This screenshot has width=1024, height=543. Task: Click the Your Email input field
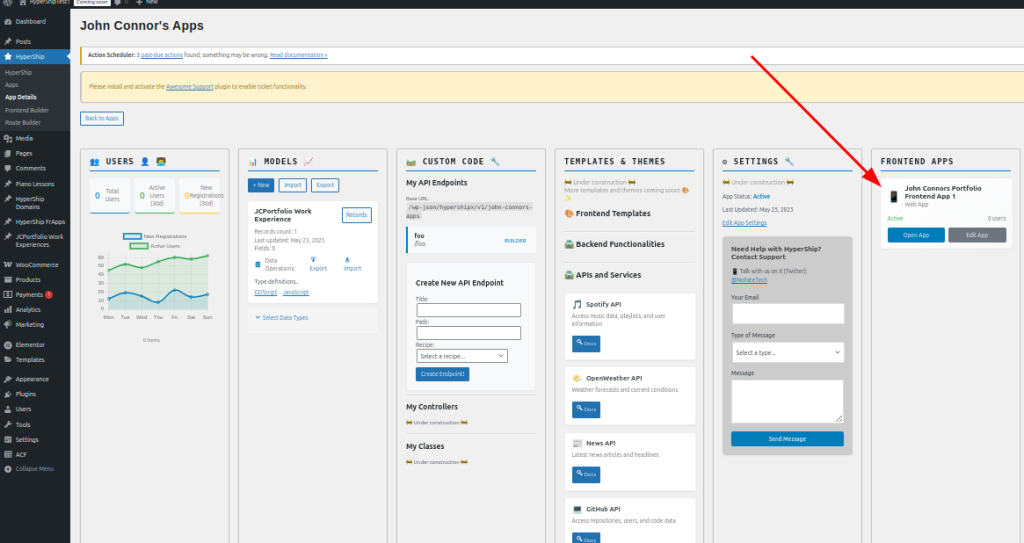click(788, 314)
